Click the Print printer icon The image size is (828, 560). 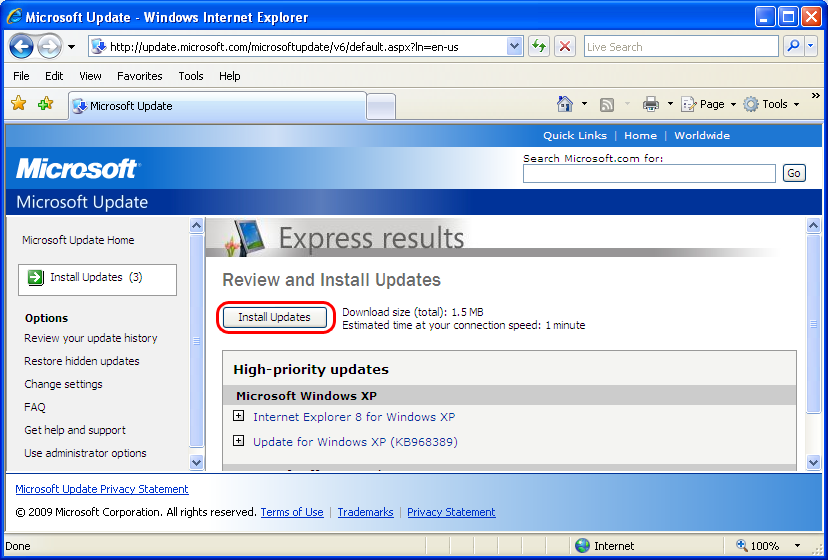[651, 104]
